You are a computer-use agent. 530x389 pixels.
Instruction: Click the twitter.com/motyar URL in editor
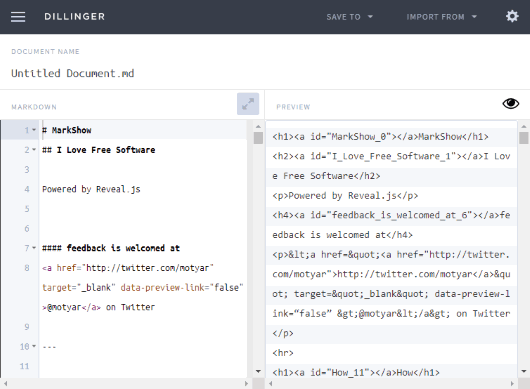(148, 268)
